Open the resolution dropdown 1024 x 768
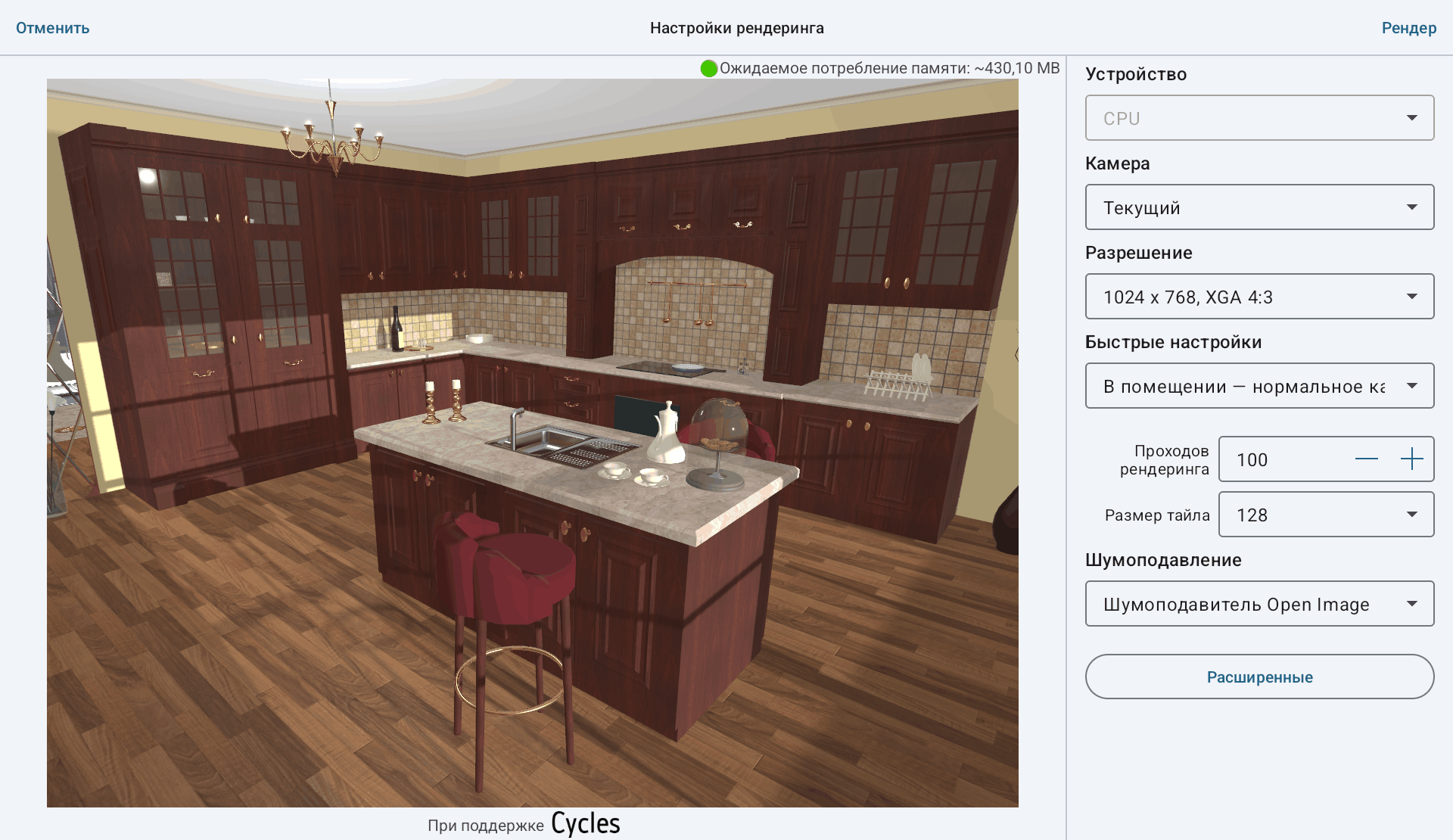The image size is (1453, 840). [1259, 297]
